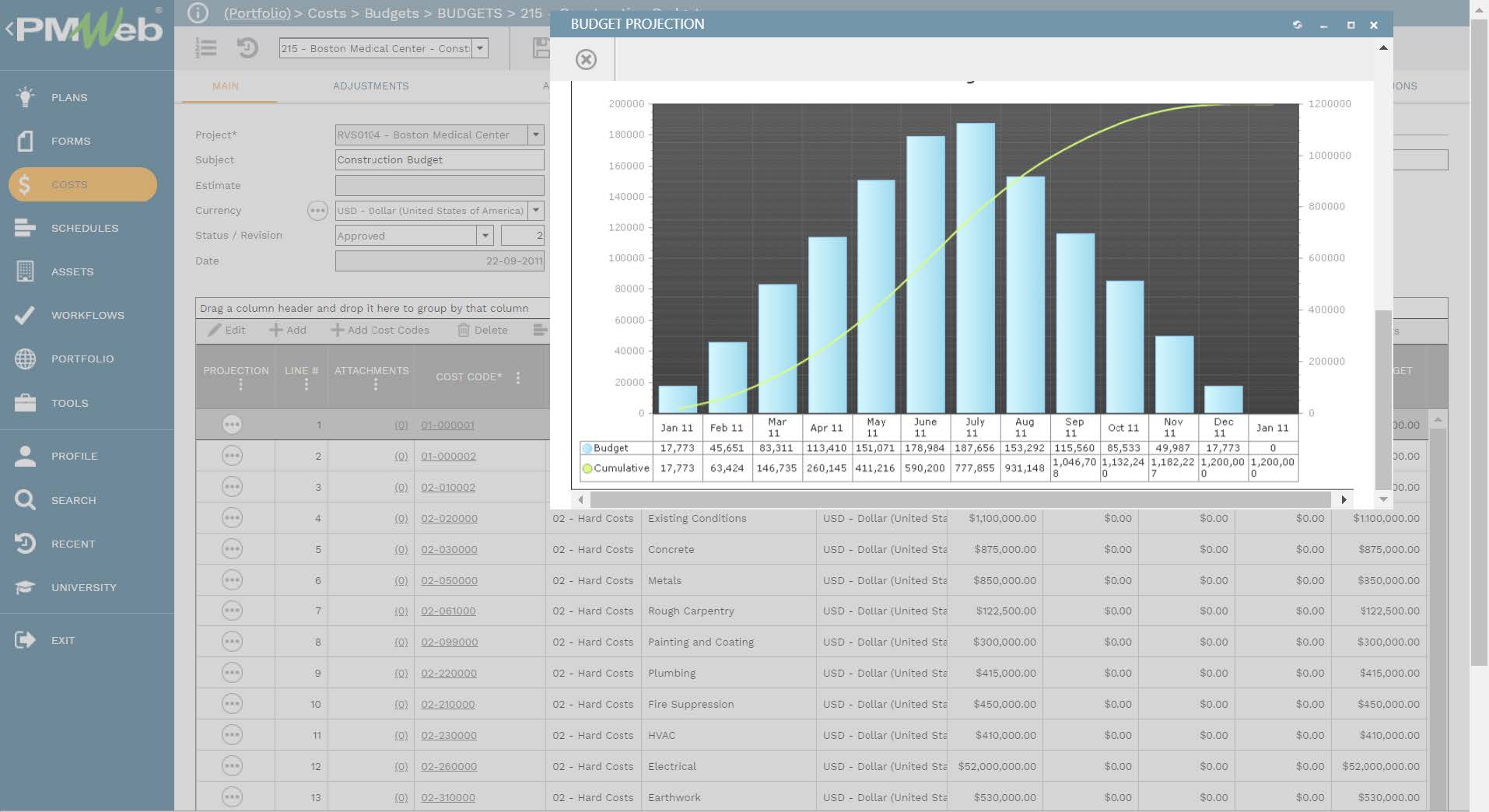Open the Workflows checkmark icon
The image size is (1489, 812).
pos(25,315)
